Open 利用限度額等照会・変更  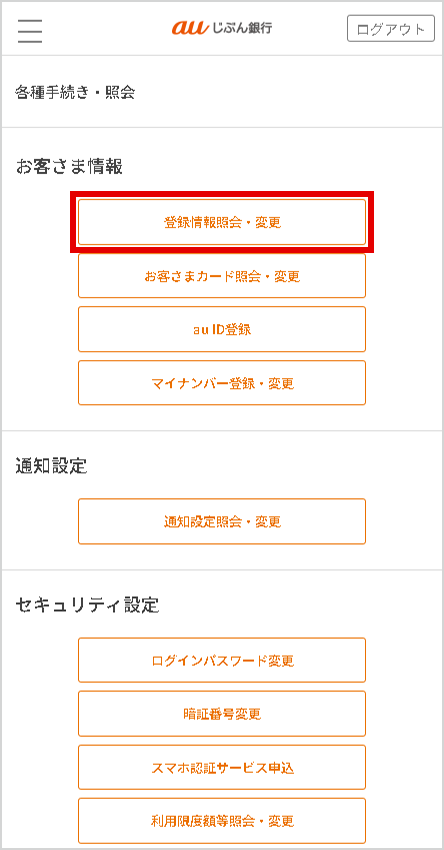(x=222, y=820)
